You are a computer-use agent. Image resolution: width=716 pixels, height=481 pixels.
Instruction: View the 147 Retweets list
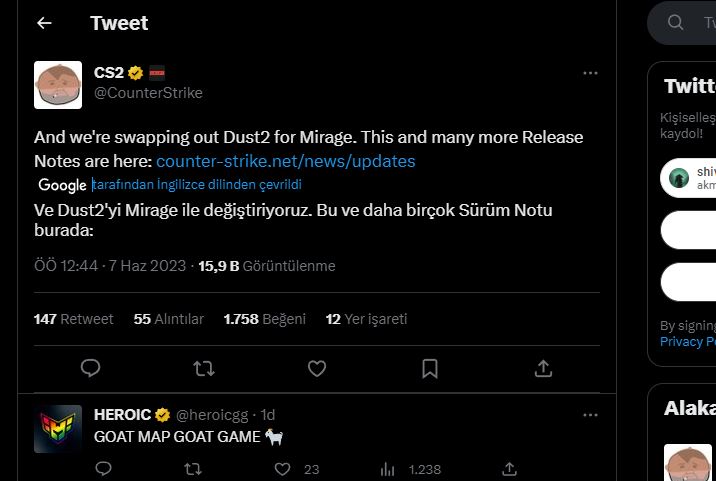[74, 319]
